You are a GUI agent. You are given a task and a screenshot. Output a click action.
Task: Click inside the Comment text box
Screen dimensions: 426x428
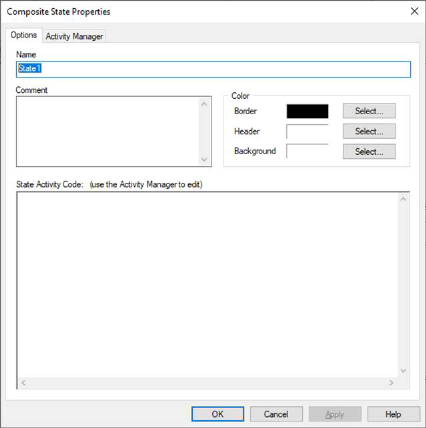tap(108, 131)
